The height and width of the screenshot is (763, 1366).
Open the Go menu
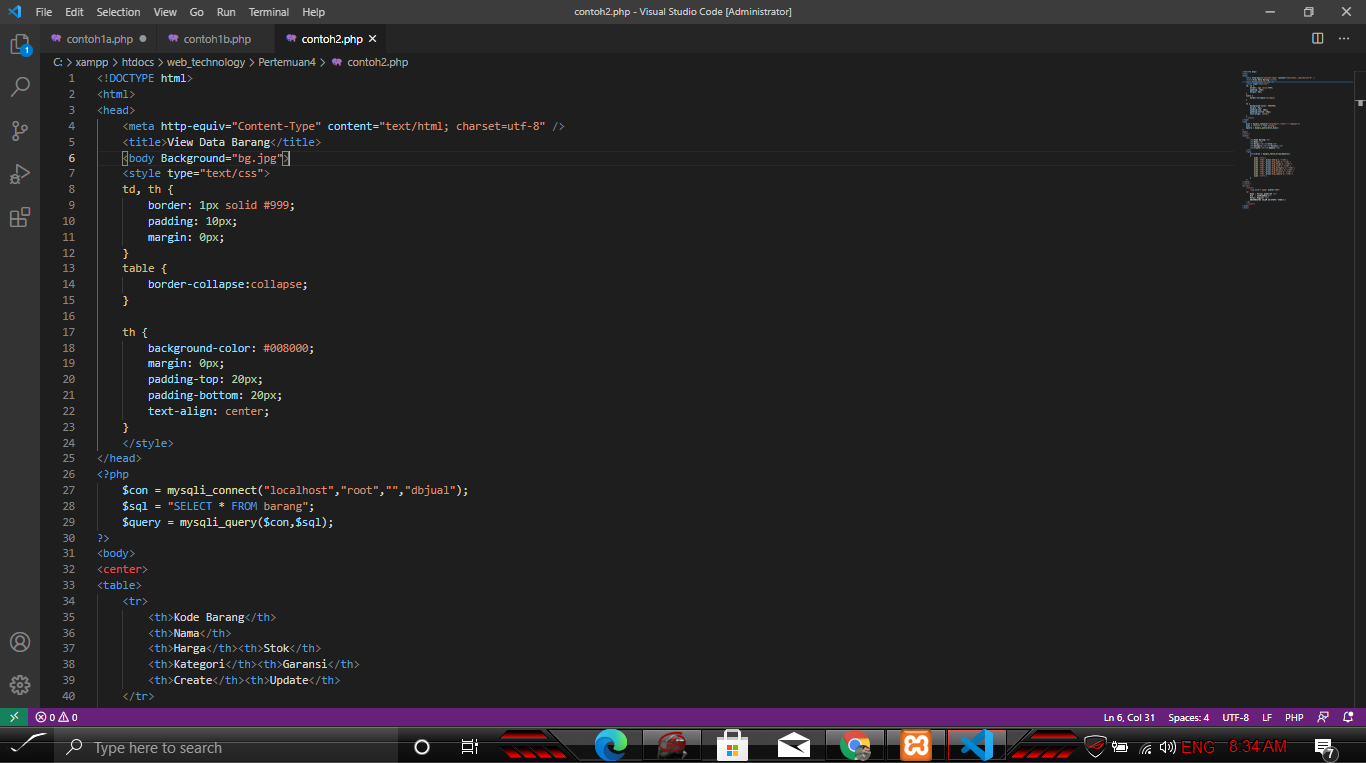196,12
